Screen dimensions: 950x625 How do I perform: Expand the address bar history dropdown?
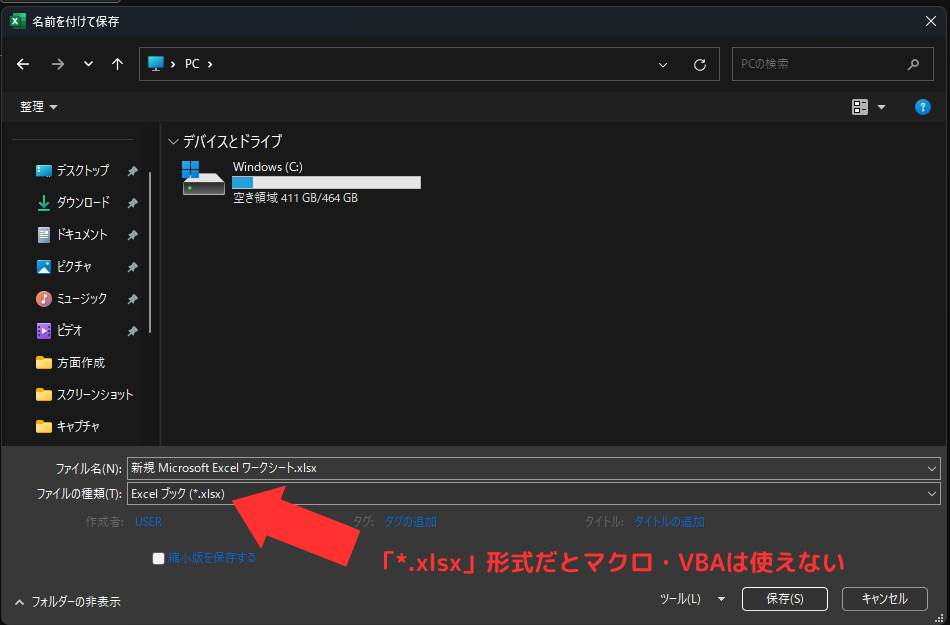663,65
